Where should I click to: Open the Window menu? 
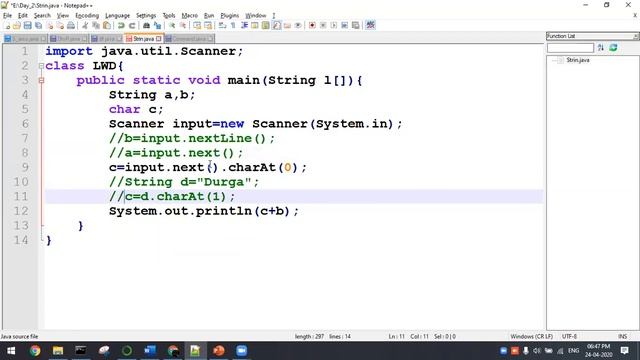256,16
